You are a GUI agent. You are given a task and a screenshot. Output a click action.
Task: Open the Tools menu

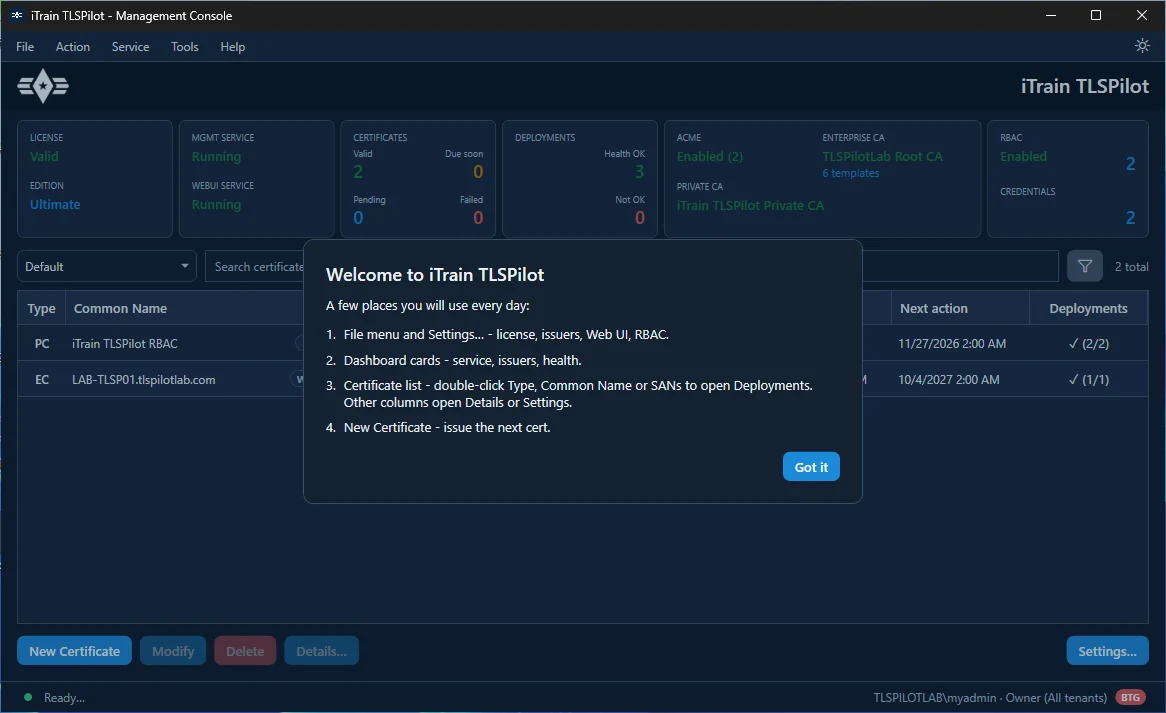coord(184,47)
